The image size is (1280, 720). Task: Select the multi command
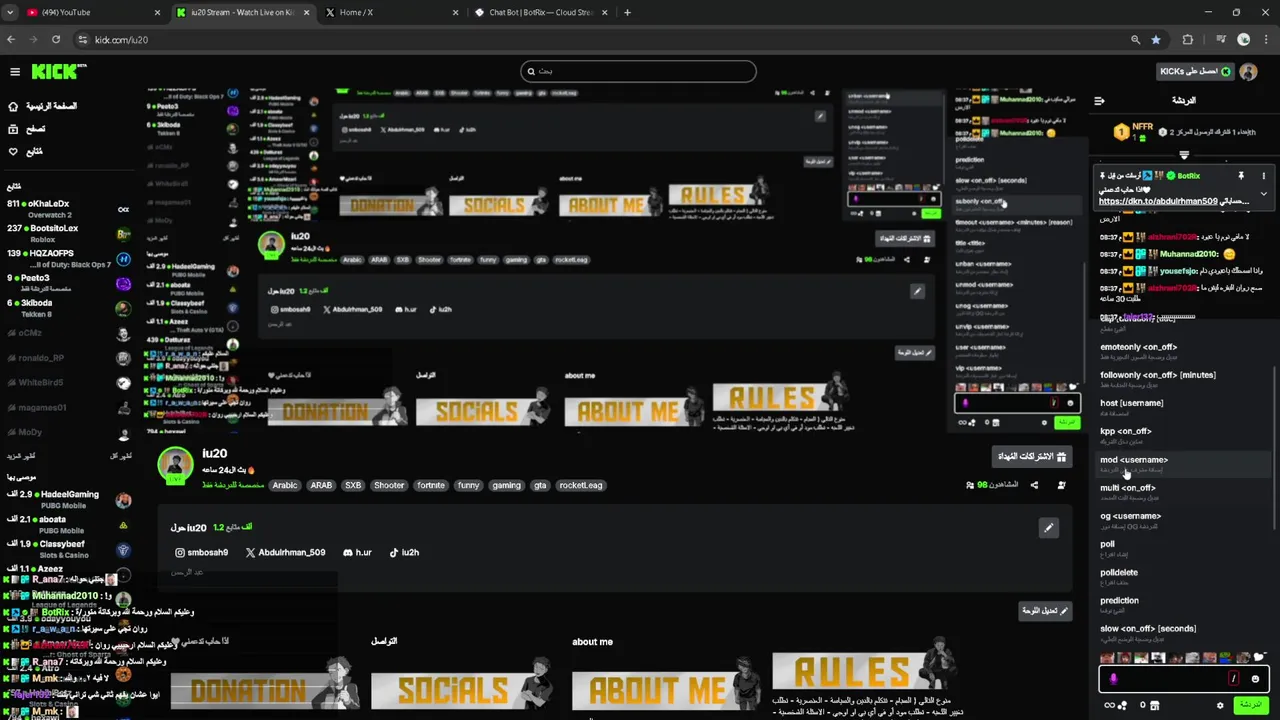[x=1183, y=492]
